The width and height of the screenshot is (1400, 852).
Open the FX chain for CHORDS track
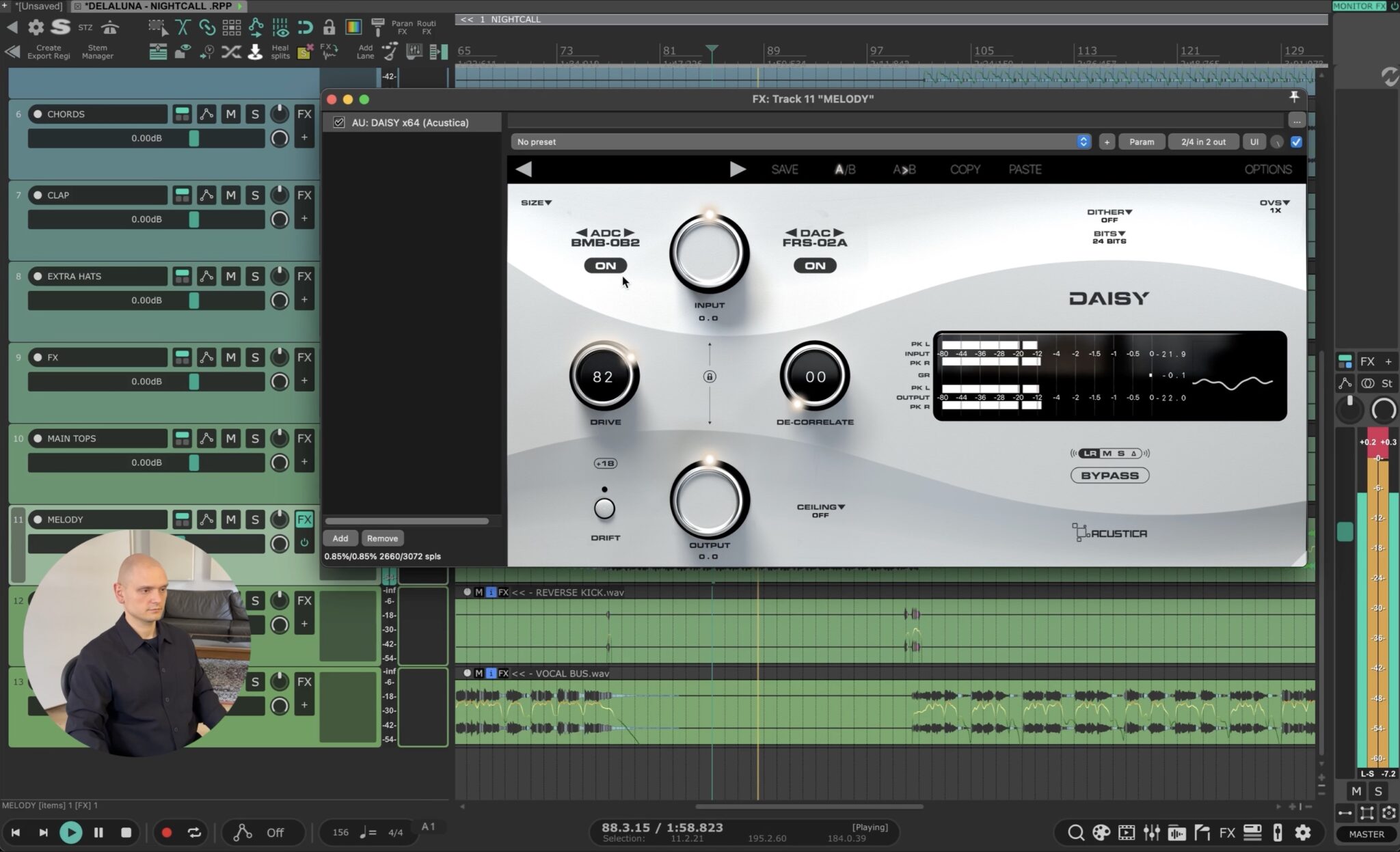(304, 114)
